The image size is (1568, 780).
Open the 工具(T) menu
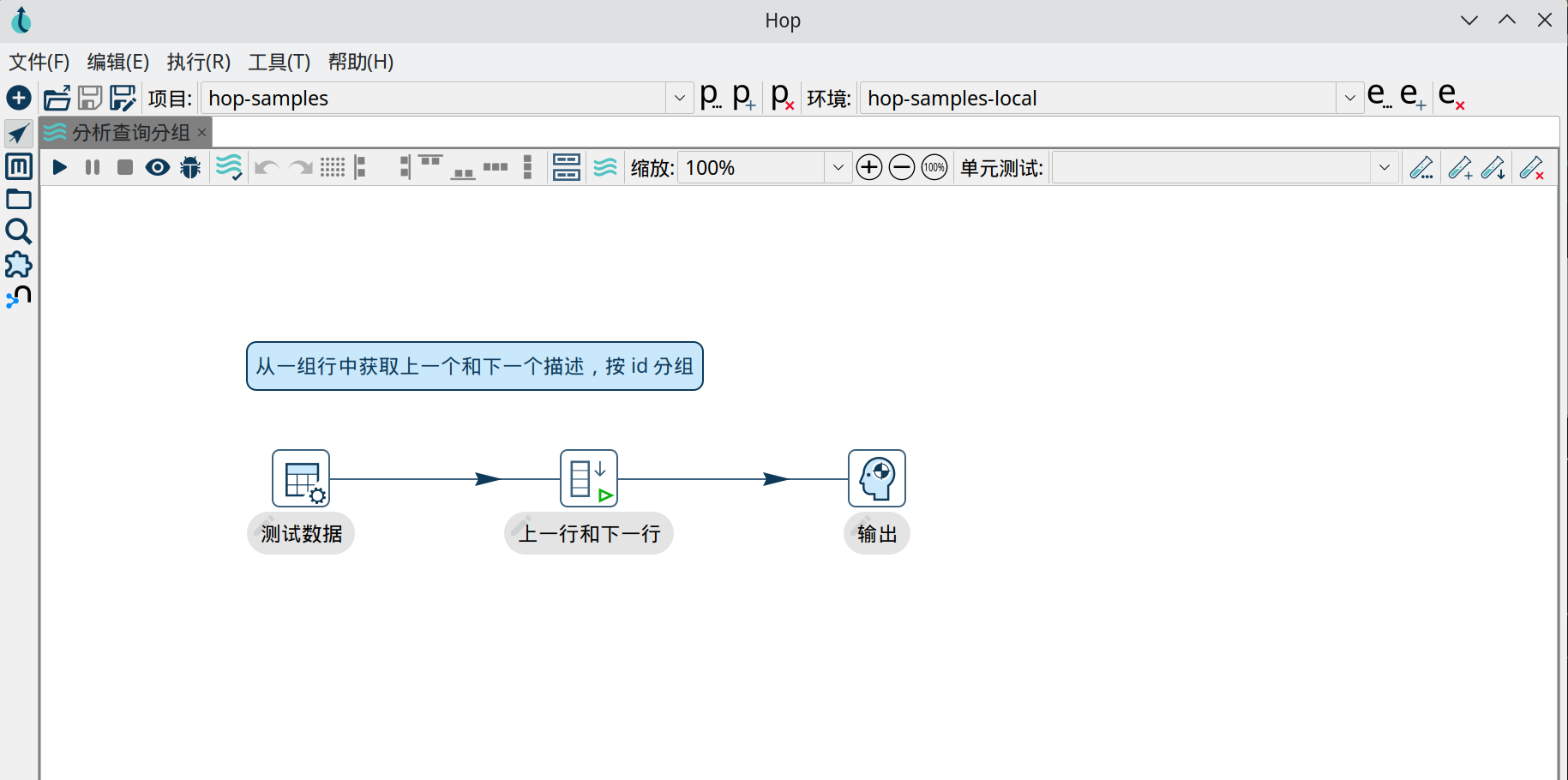279,62
